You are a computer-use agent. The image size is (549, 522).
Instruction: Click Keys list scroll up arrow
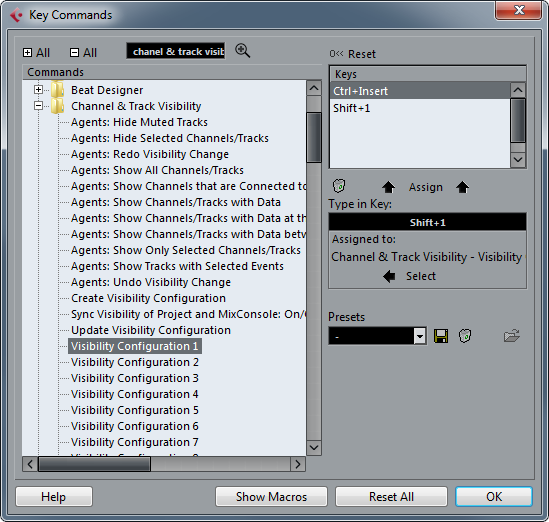[x=518, y=90]
